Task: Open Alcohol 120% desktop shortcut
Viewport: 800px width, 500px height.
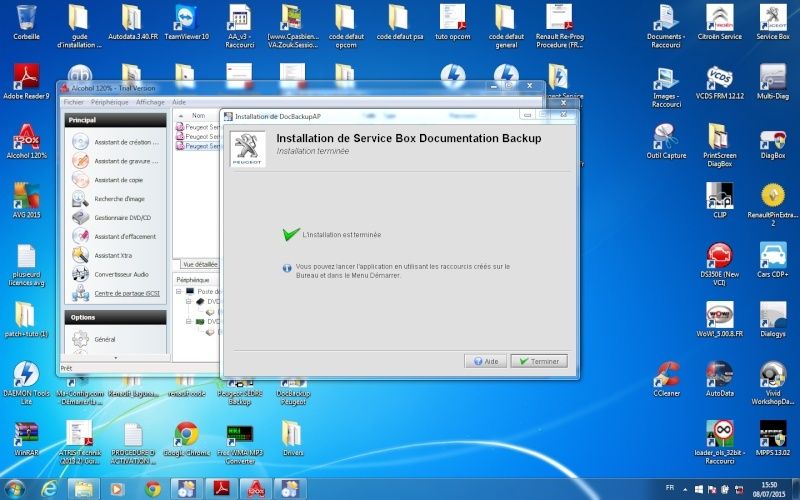Action: pos(26,141)
